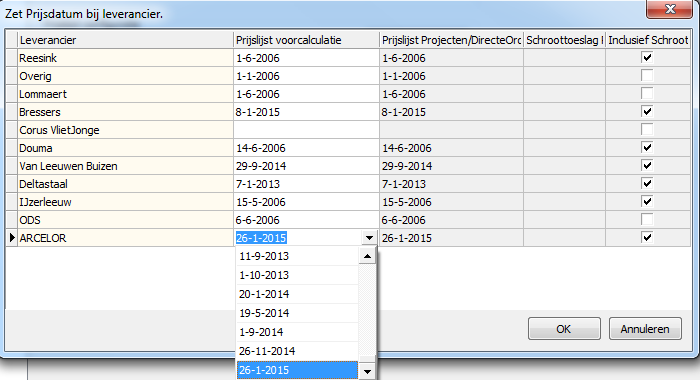Select the Corus VlietJonge supplier cell
This screenshot has width=700, height=380.
click(x=125, y=130)
